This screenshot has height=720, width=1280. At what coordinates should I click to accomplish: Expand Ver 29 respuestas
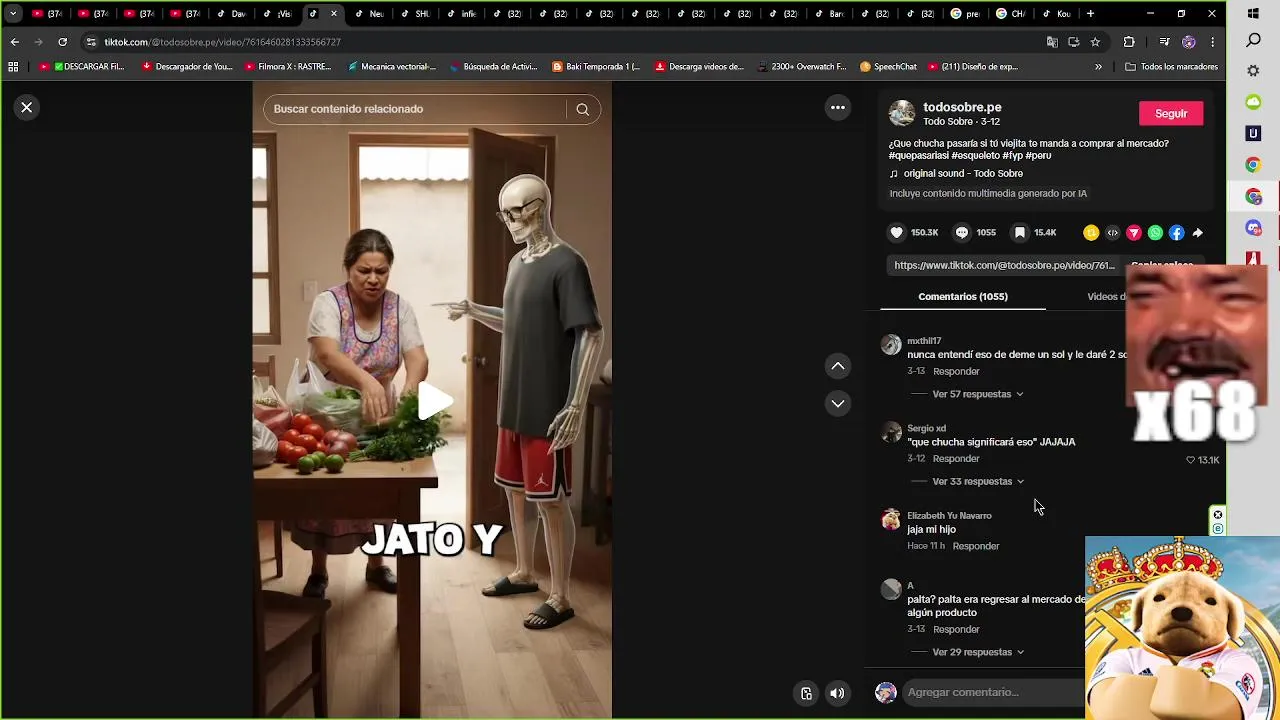coord(977,652)
